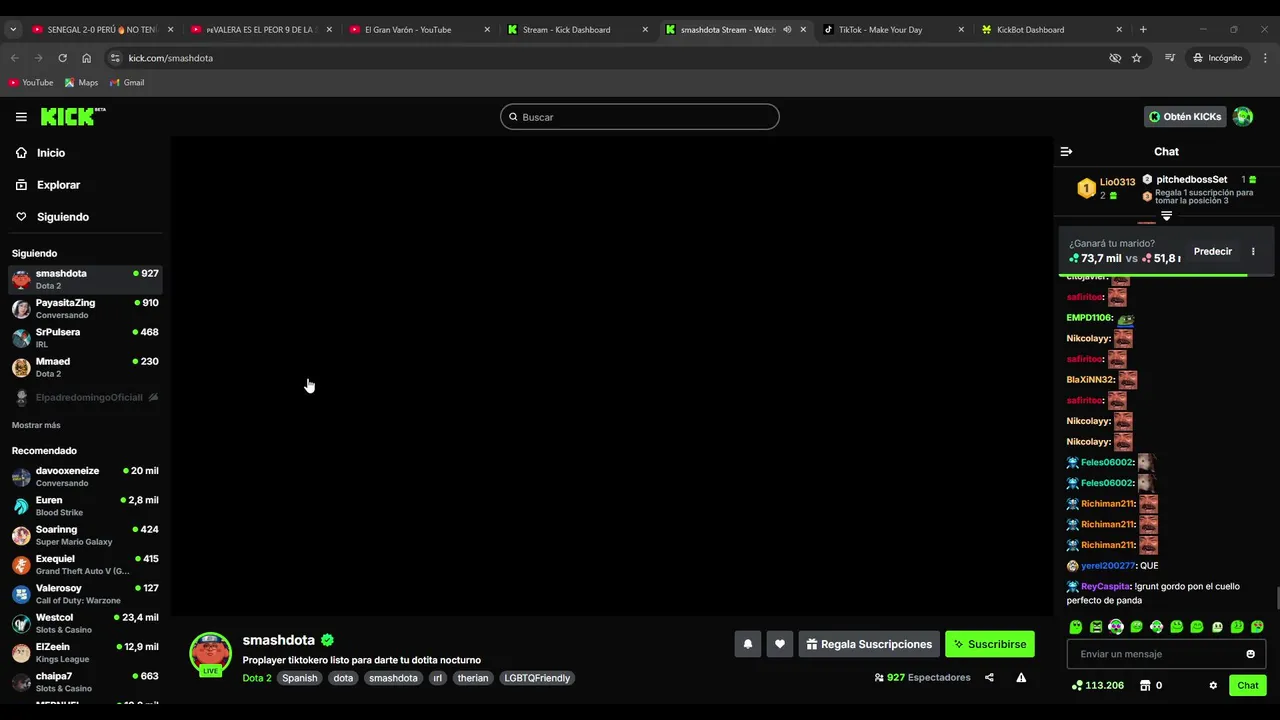The width and height of the screenshot is (1280, 720).
Task: Click the Regala Suscripciones button
Action: (x=867, y=644)
